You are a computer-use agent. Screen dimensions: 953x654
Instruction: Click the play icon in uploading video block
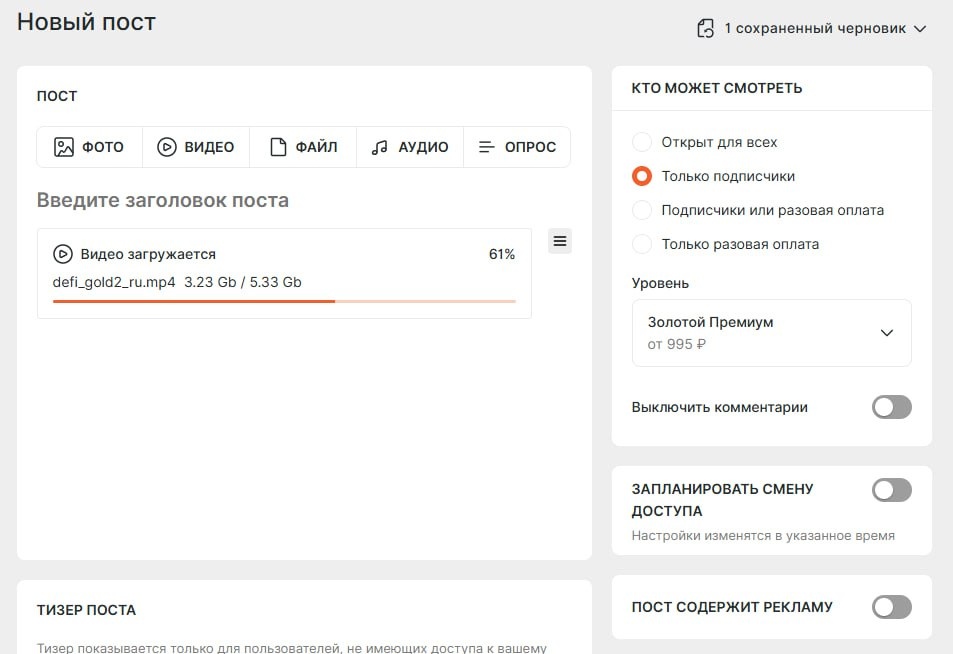[63, 254]
